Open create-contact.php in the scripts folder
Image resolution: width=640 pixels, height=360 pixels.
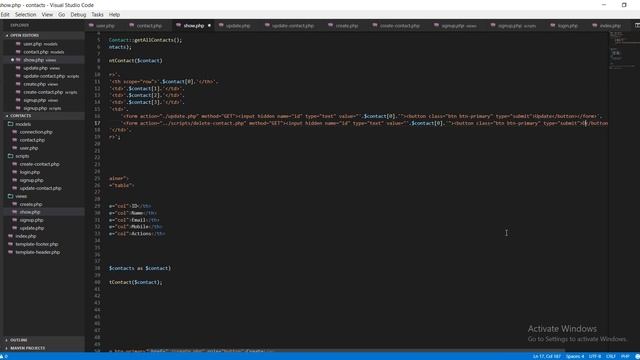click(x=39, y=164)
